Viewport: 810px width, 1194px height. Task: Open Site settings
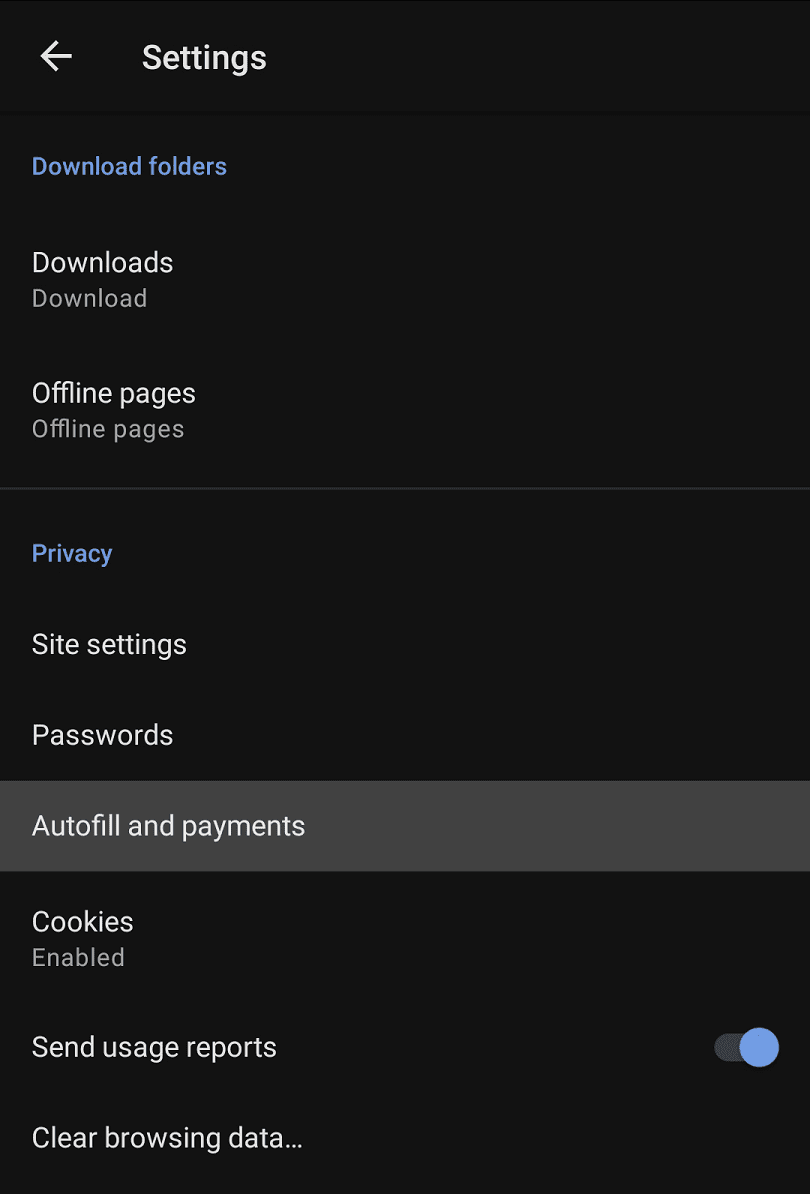point(405,644)
